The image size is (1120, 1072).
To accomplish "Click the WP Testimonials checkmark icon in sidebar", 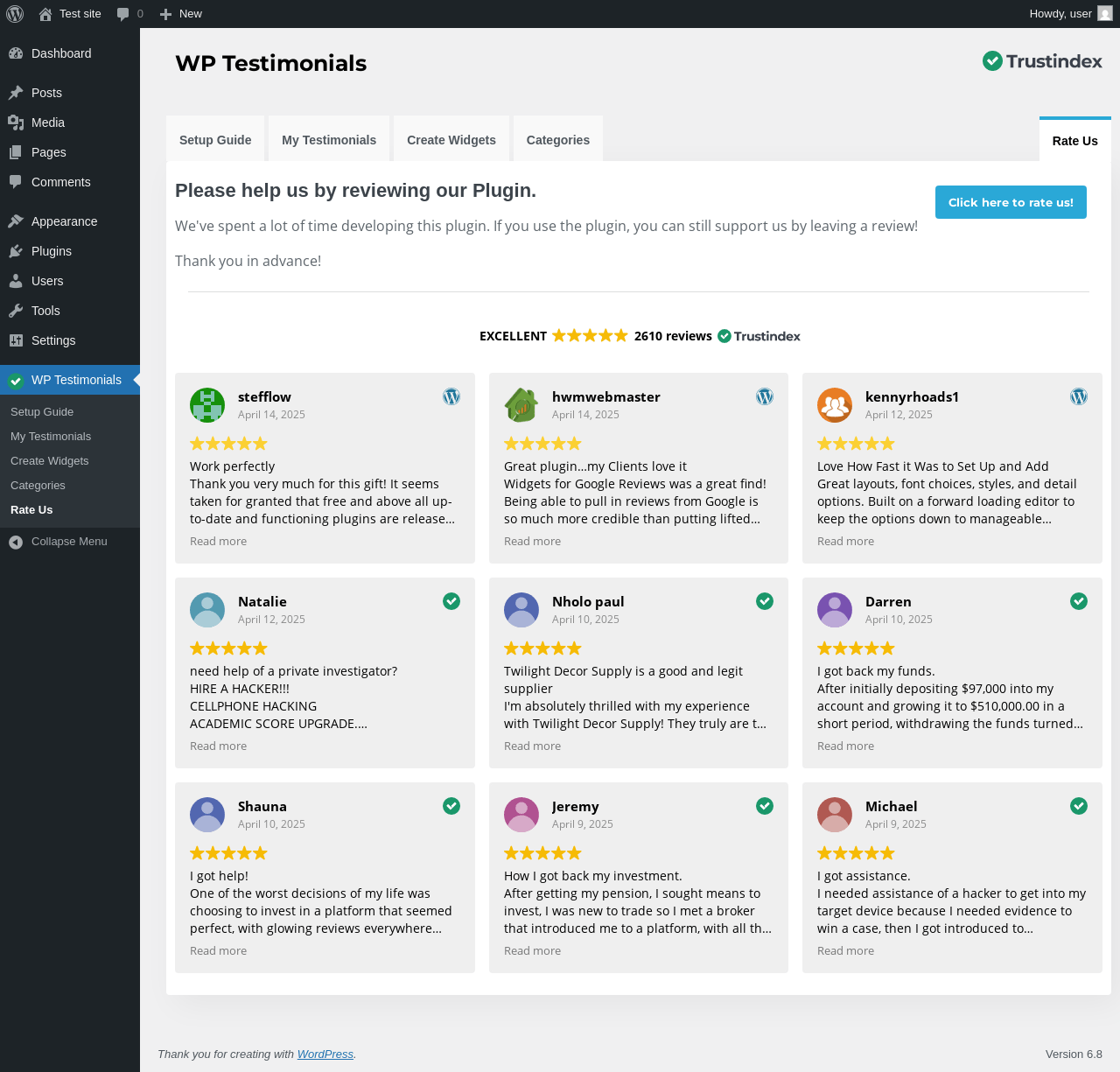I will [x=16, y=380].
